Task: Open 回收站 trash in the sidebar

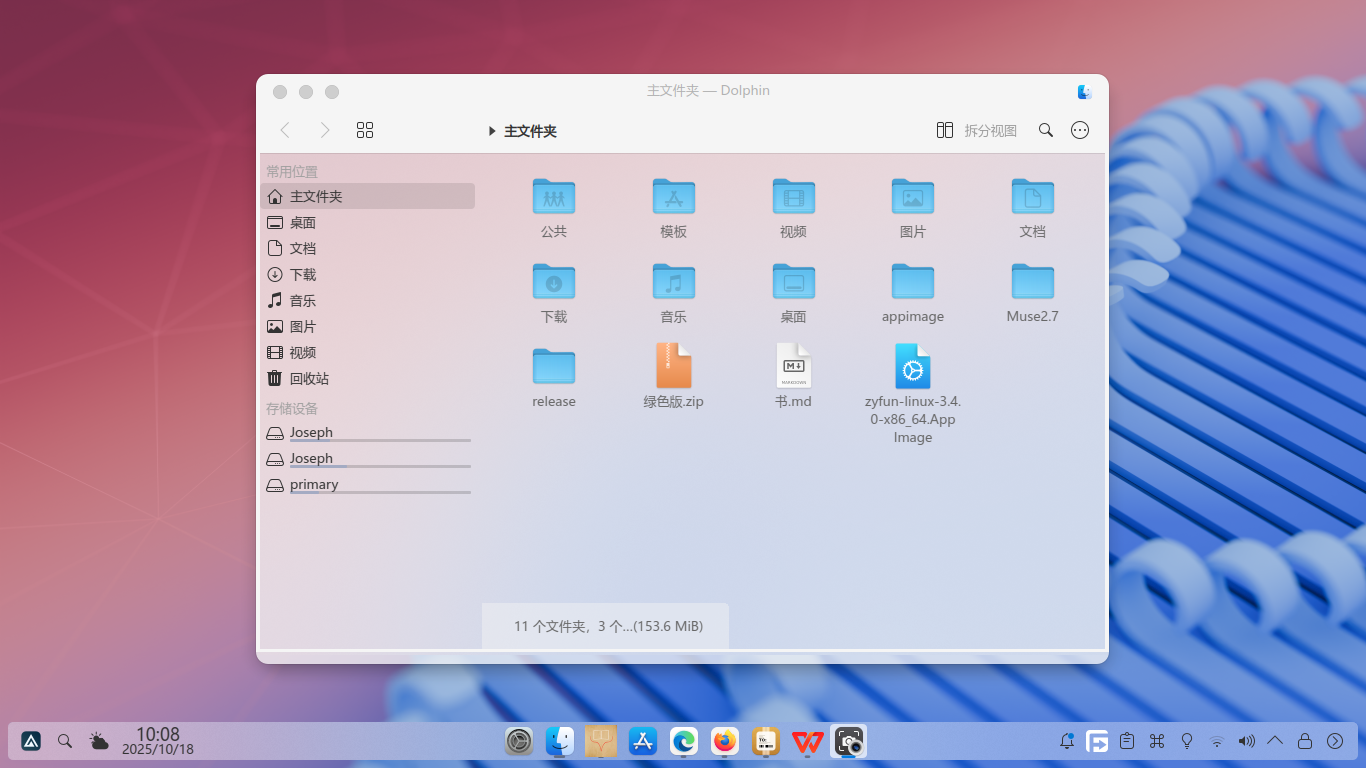Action: click(x=368, y=378)
